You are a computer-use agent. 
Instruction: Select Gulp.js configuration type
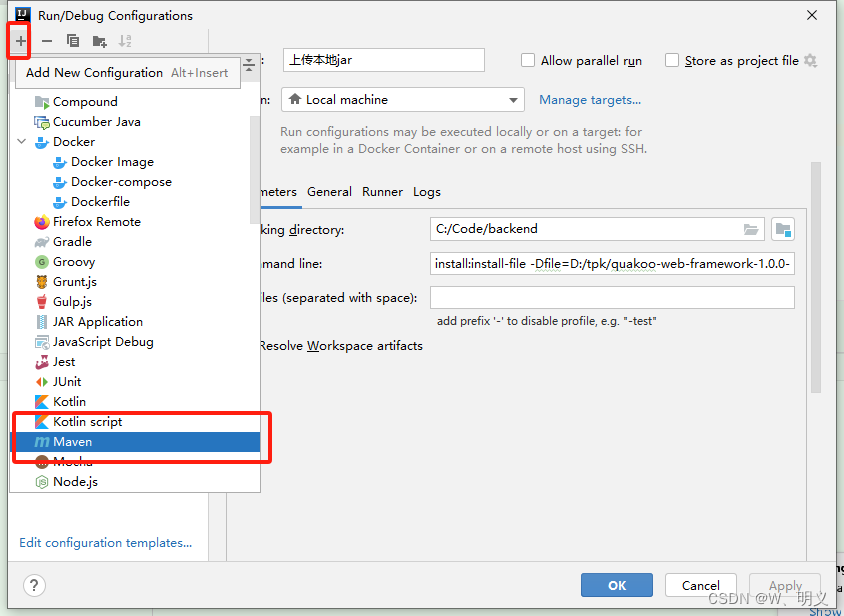coord(135,302)
